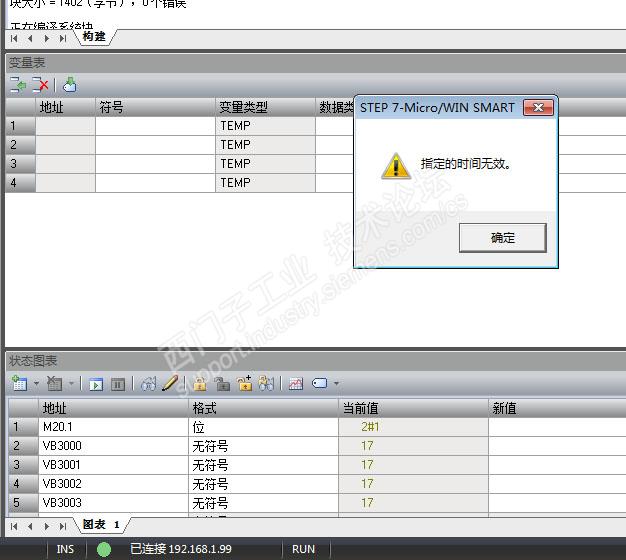Click the delete row icon in variable table
The width and height of the screenshot is (626, 560).
tap(40, 85)
